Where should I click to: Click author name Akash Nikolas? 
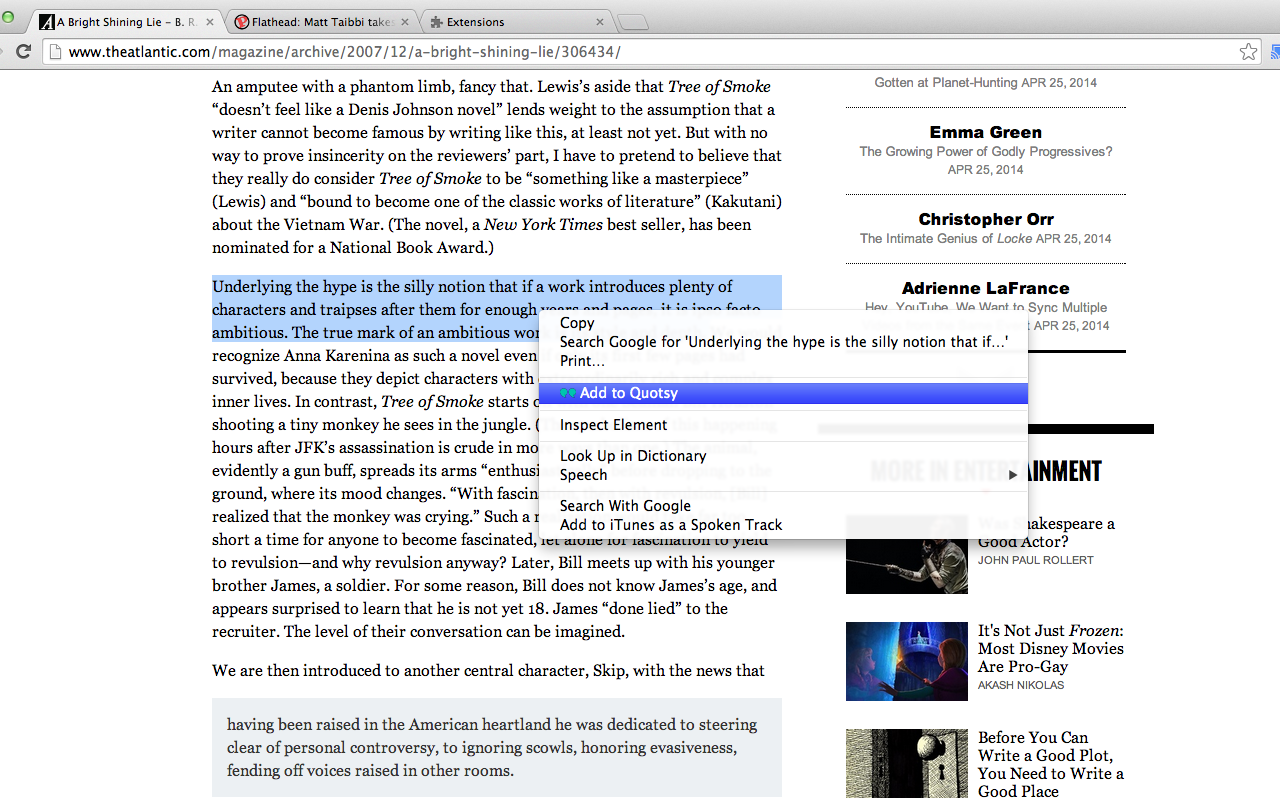tap(1021, 686)
